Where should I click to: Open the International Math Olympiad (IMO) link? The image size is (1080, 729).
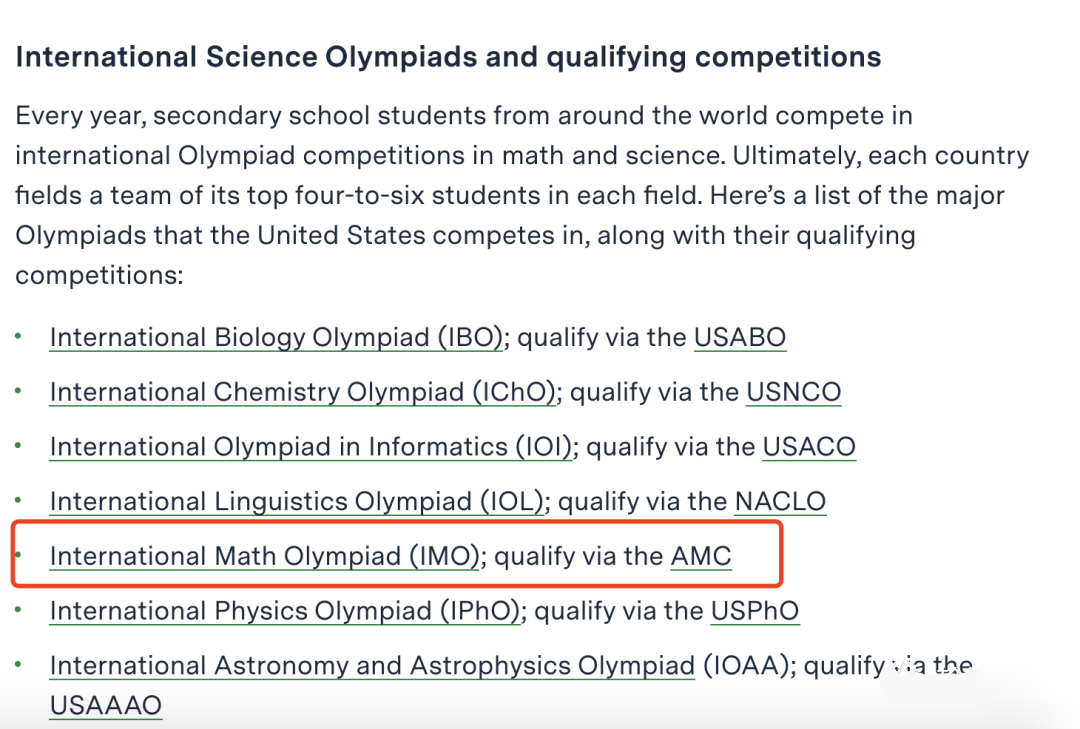265,556
